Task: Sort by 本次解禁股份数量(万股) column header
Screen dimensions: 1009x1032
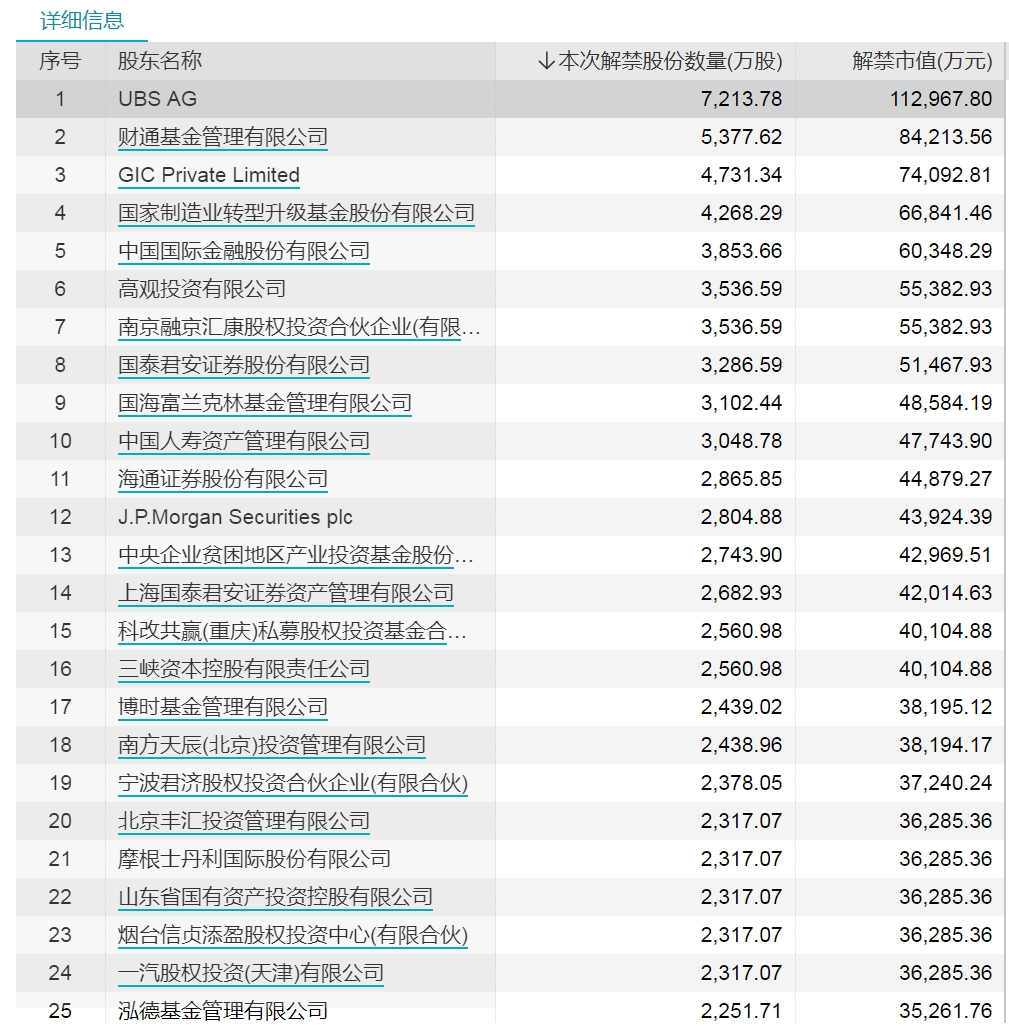Action: coord(670,61)
